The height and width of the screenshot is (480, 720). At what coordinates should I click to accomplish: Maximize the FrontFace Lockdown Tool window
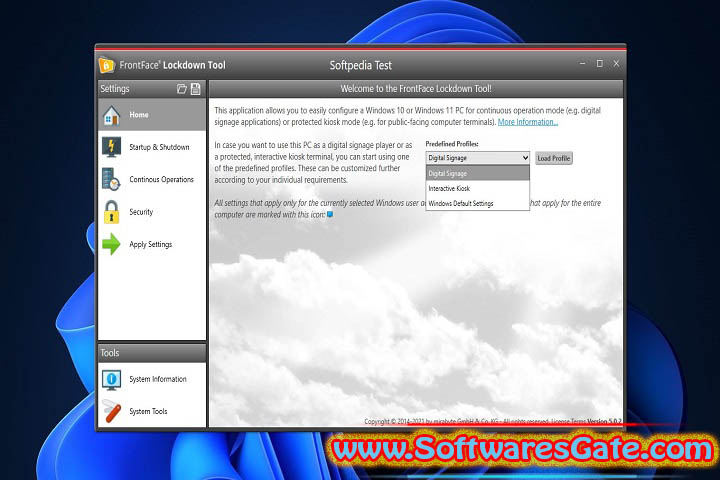599,63
